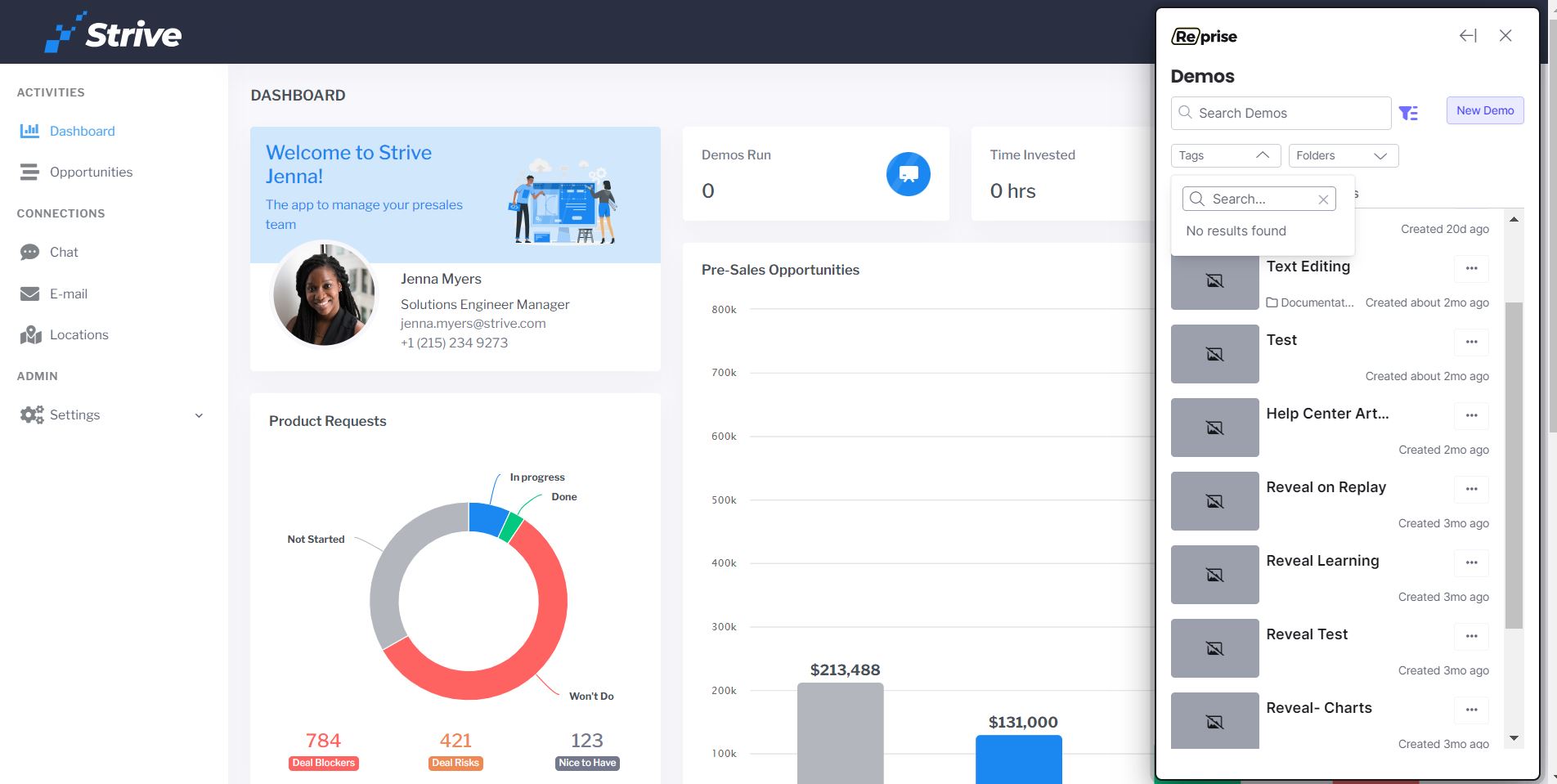Expand the Folders dropdown
Image resolution: width=1557 pixels, height=784 pixels.
click(1344, 155)
